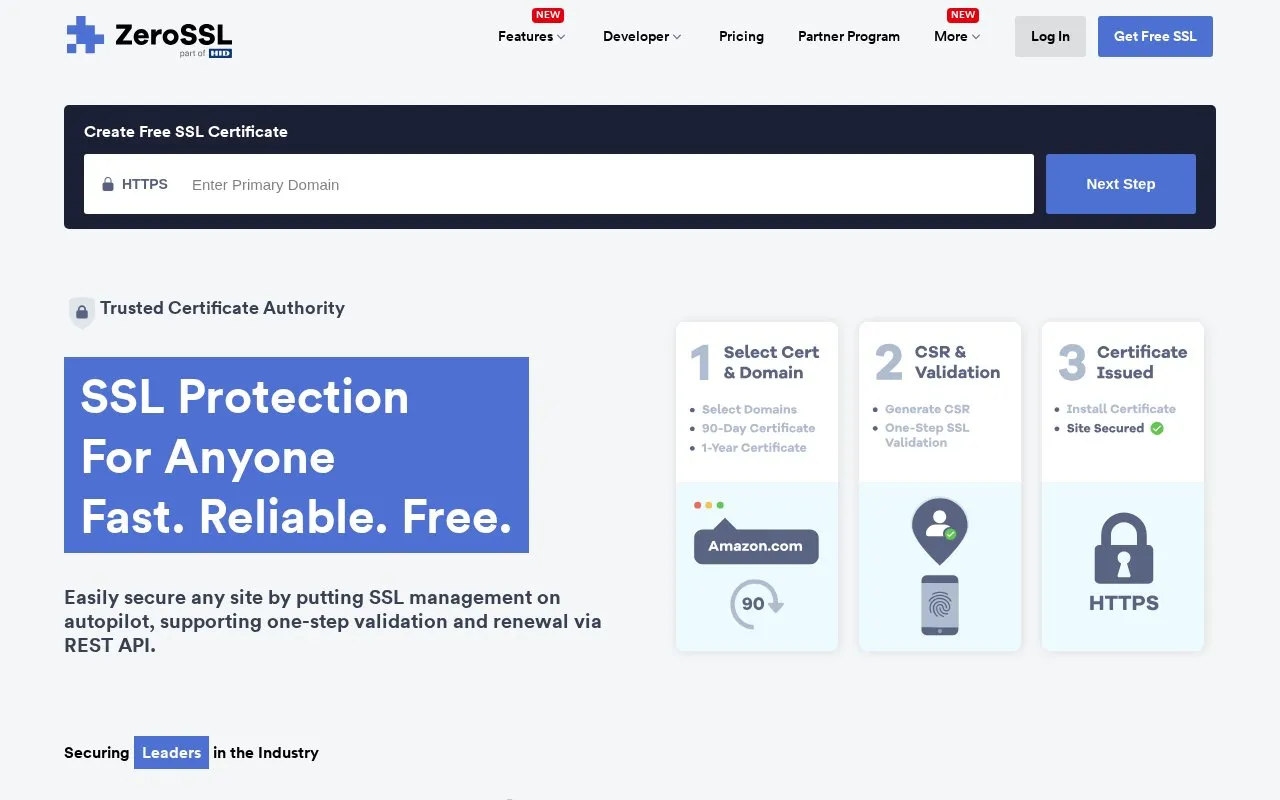
Task: Click the Amazon.com browser illustration
Action: pyautogui.click(x=756, y=535)
